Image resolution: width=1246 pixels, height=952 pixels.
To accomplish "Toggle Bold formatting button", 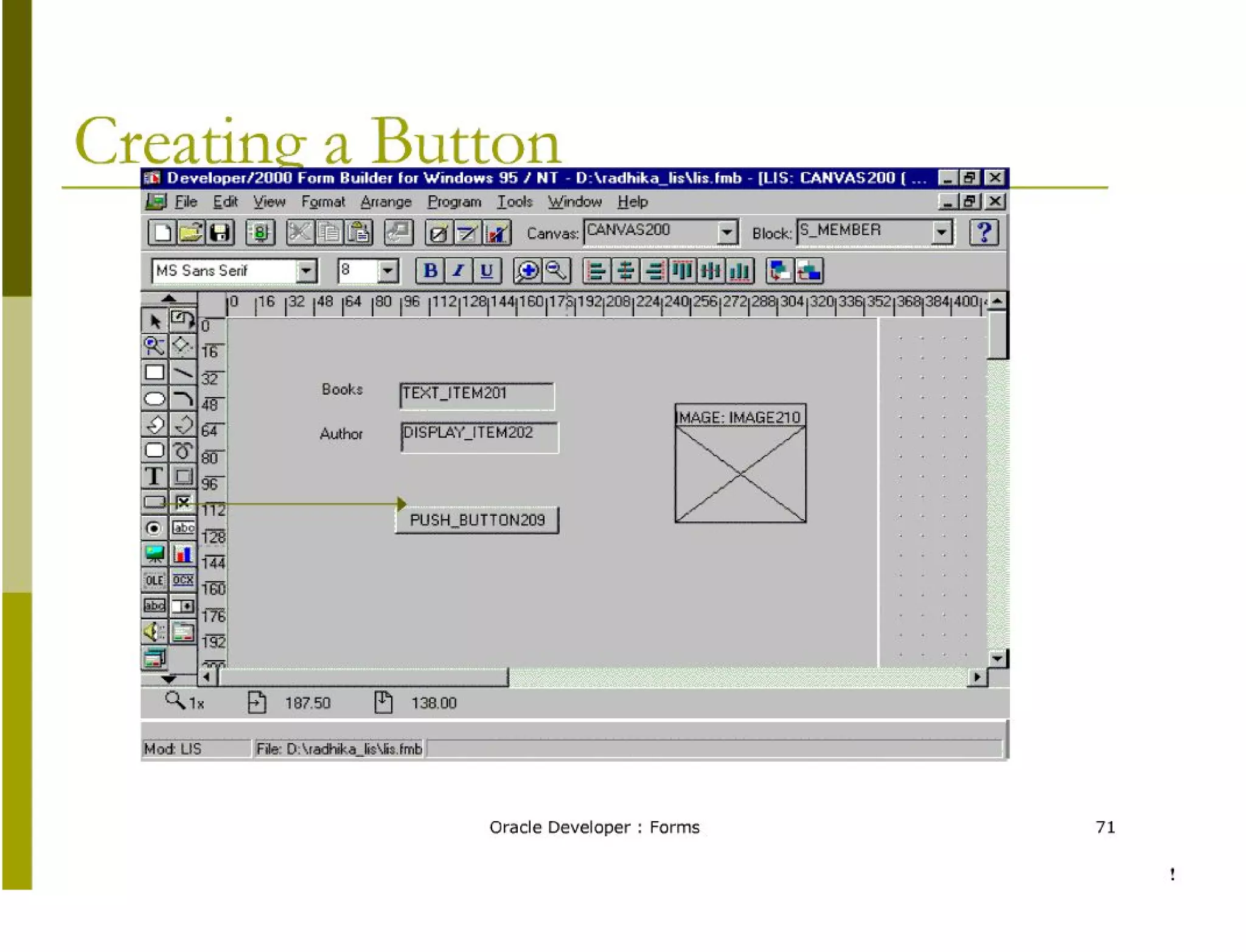I will point(430,271).
